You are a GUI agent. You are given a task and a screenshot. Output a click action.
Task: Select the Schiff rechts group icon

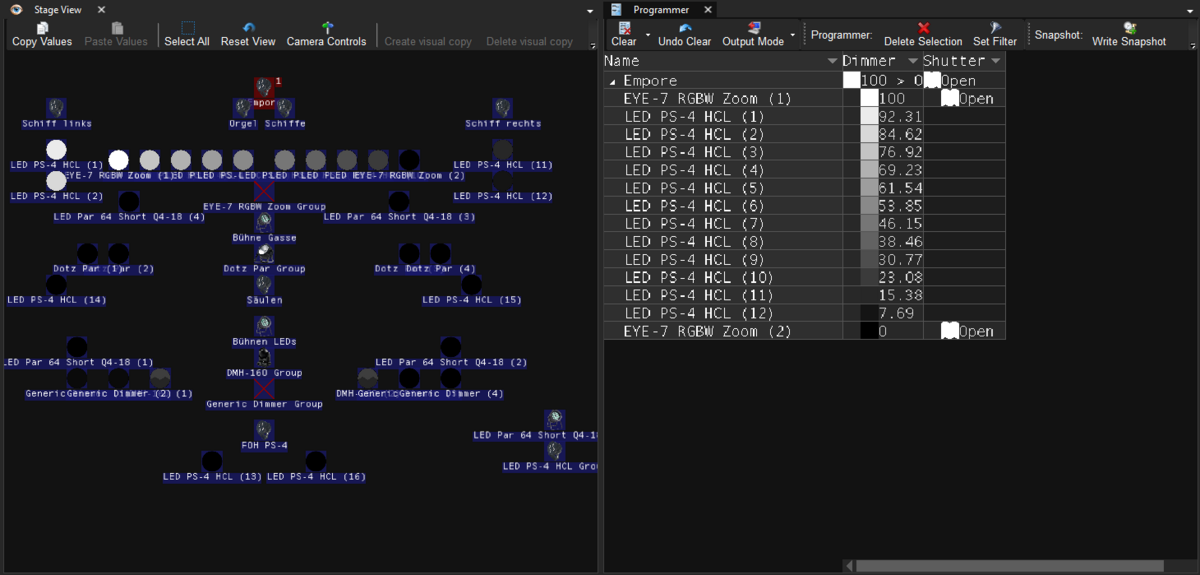[503, 107]
